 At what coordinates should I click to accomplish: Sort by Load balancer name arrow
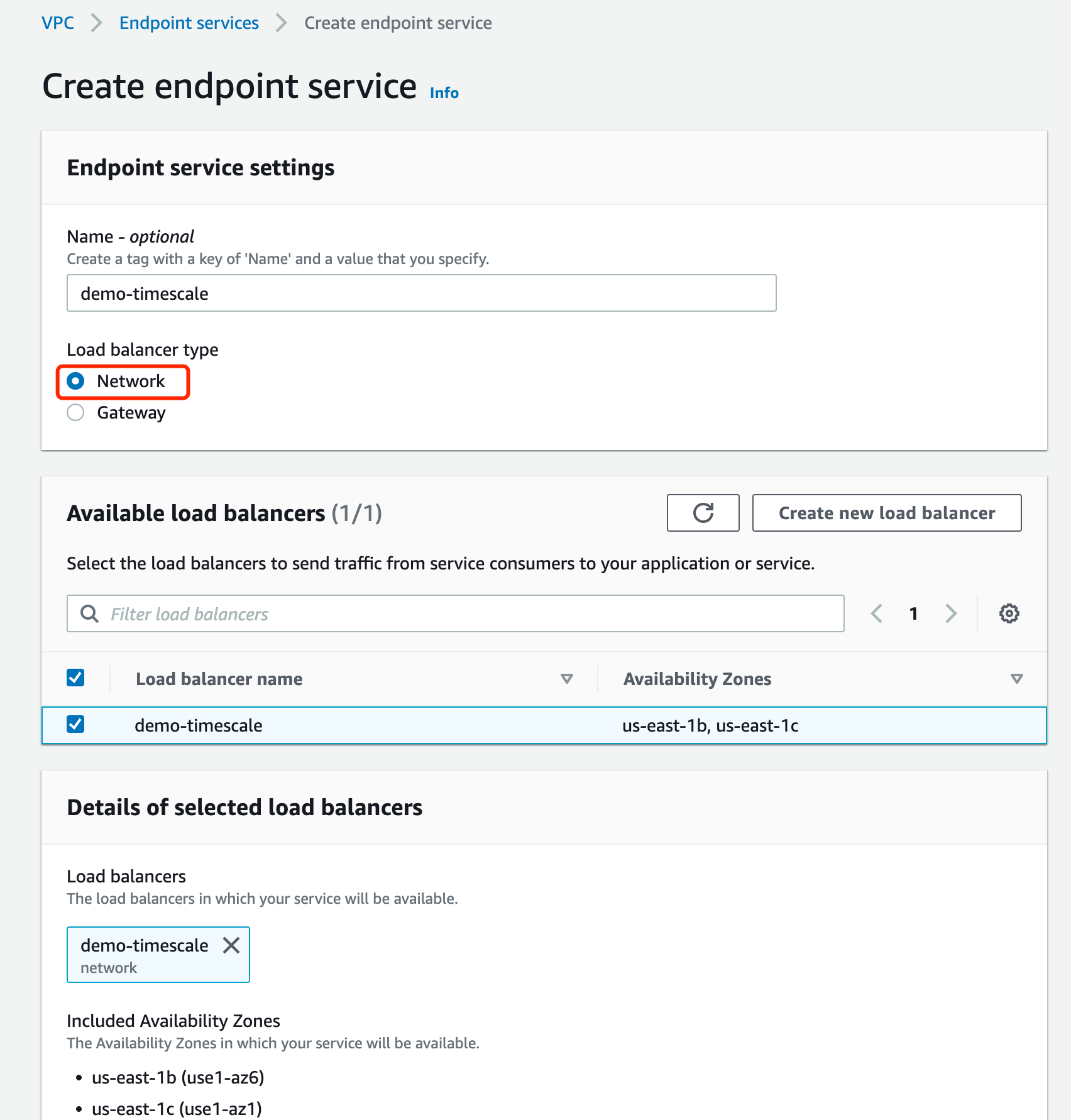tap(566, 679)
